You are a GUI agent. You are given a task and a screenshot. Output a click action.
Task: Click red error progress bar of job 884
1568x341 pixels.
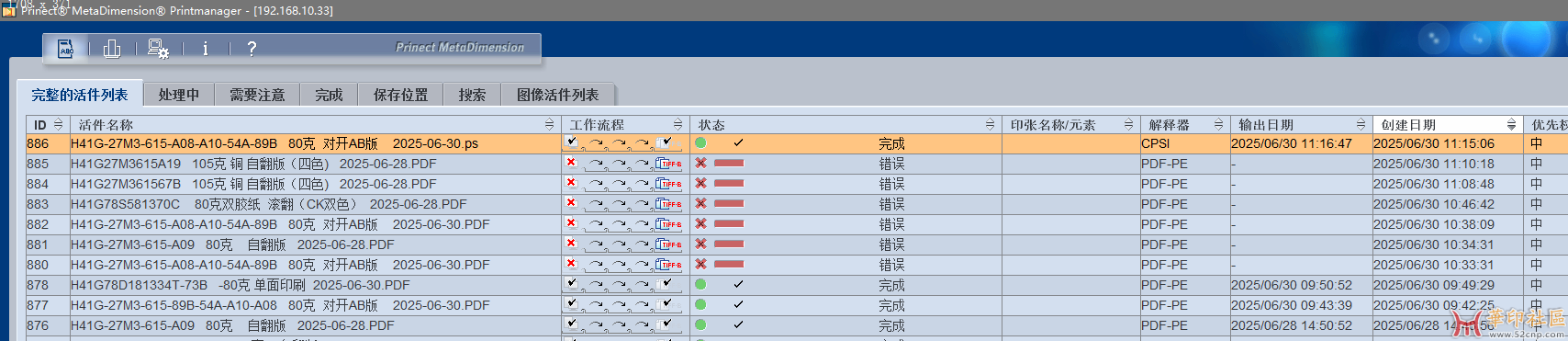[729, 184]
